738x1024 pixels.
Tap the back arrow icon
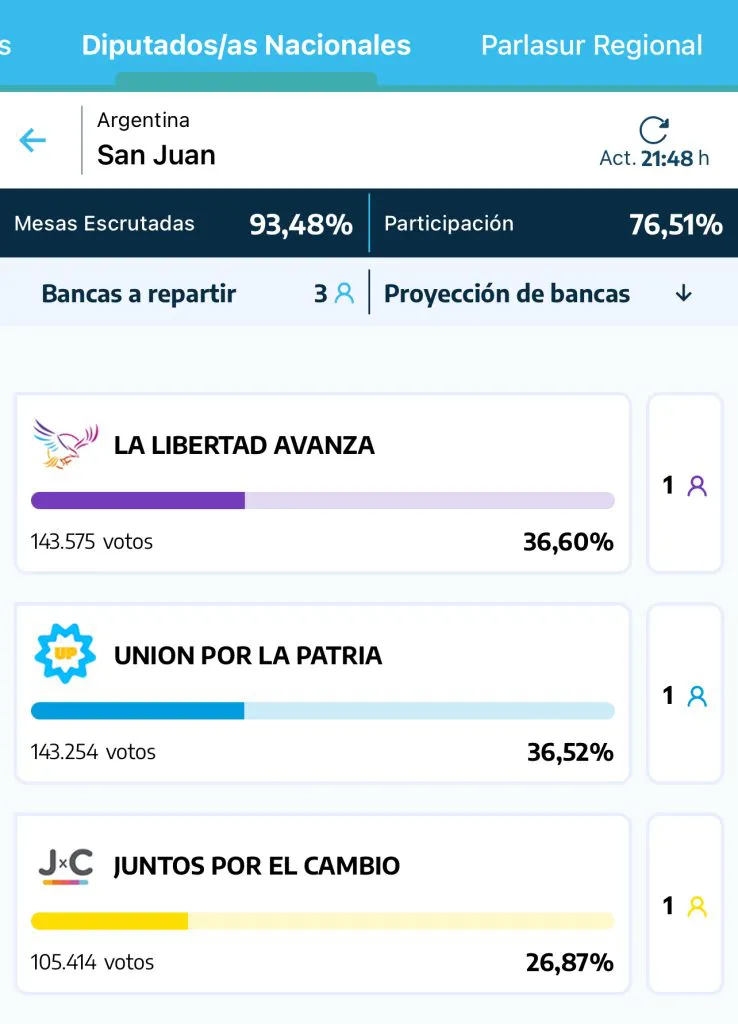coord(33,140)
